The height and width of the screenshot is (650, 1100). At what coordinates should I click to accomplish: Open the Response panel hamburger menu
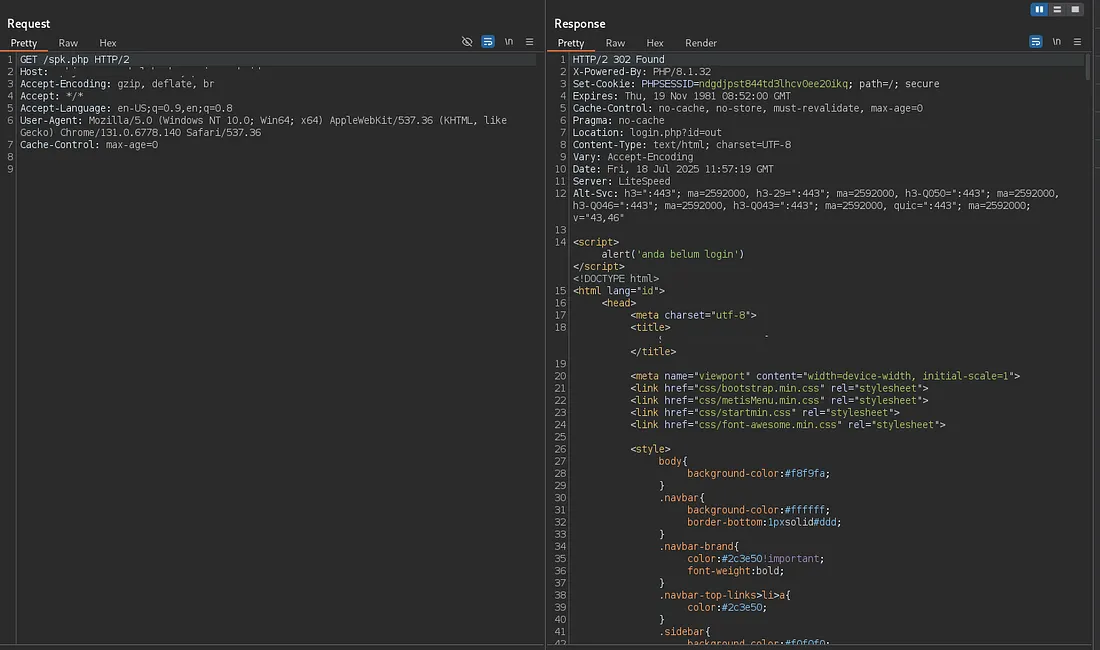click(x=1078, y=42)
